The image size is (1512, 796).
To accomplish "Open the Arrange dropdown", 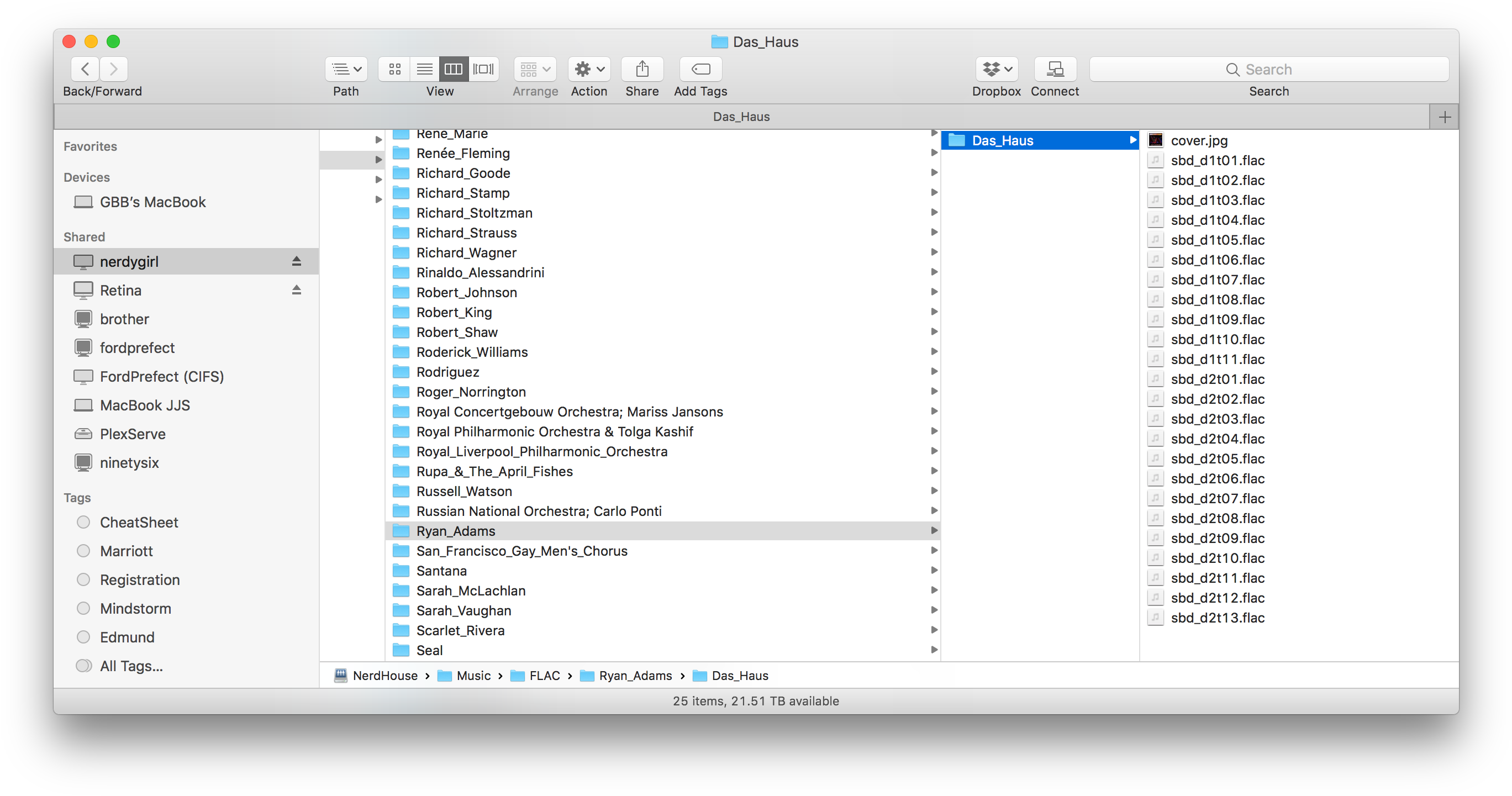I will [x=535, y=69].
